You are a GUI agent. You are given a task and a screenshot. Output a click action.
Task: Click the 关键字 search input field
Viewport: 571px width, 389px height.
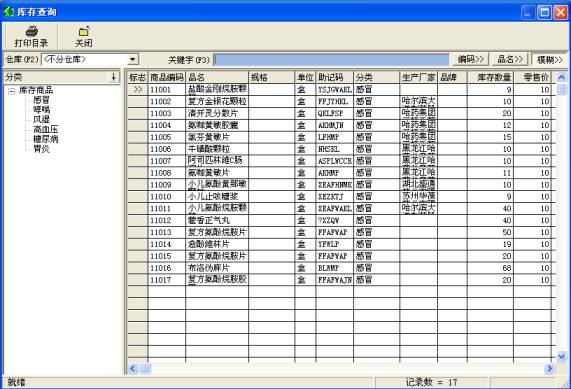click(x=331, y=59)
